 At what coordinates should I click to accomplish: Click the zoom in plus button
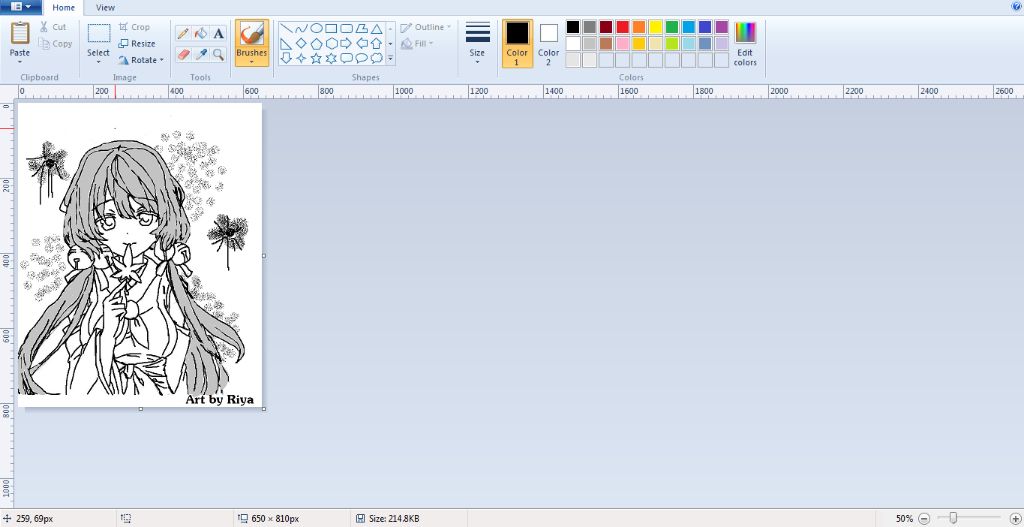coord(1015,519)
